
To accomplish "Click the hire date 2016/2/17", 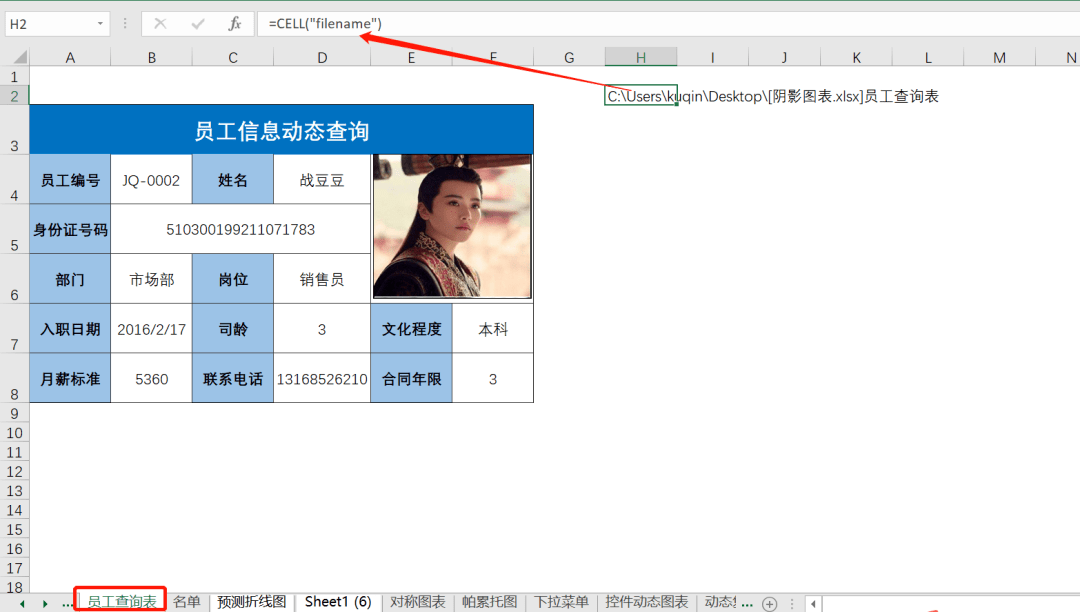I will tap(152, 329).
